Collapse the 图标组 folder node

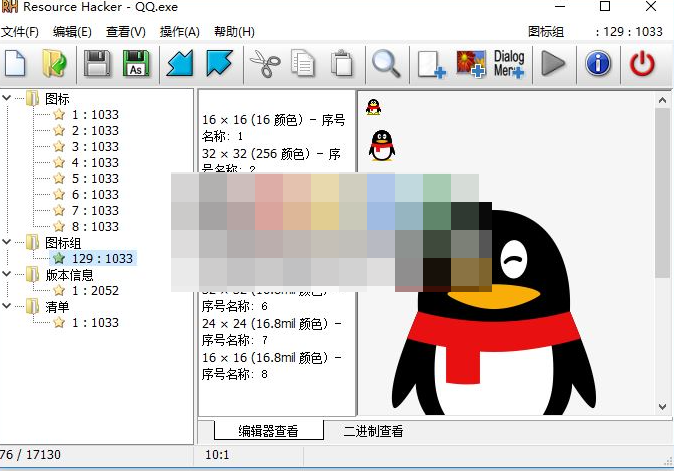(6, 242)
